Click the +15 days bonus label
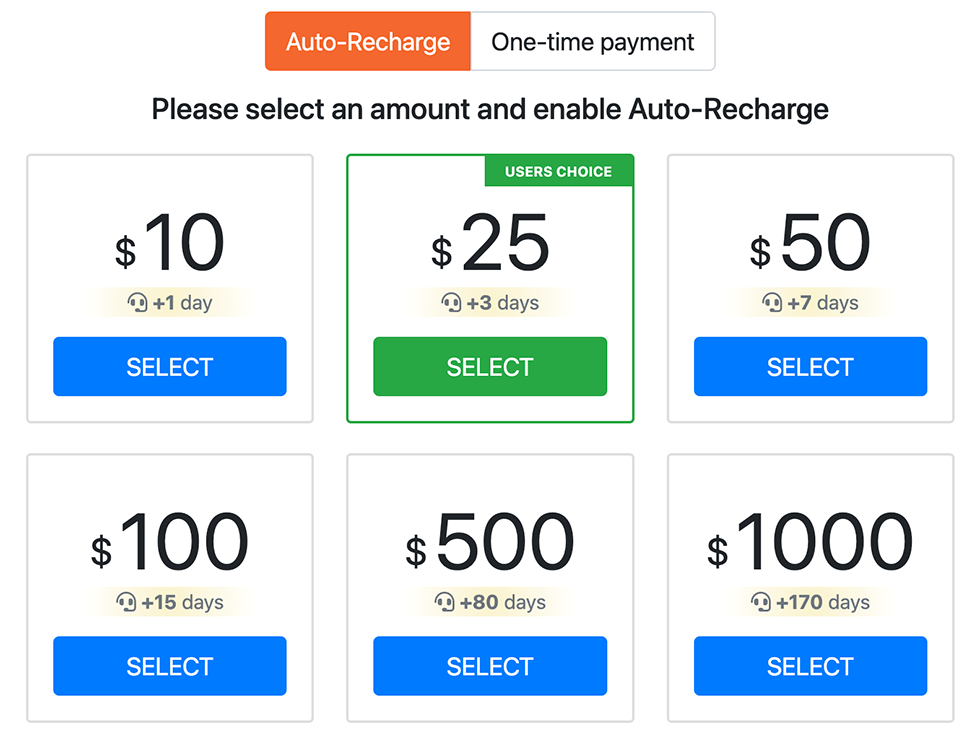Image resolution: width=980 pixels, height=736 pixels. click(x=182, y=602)
